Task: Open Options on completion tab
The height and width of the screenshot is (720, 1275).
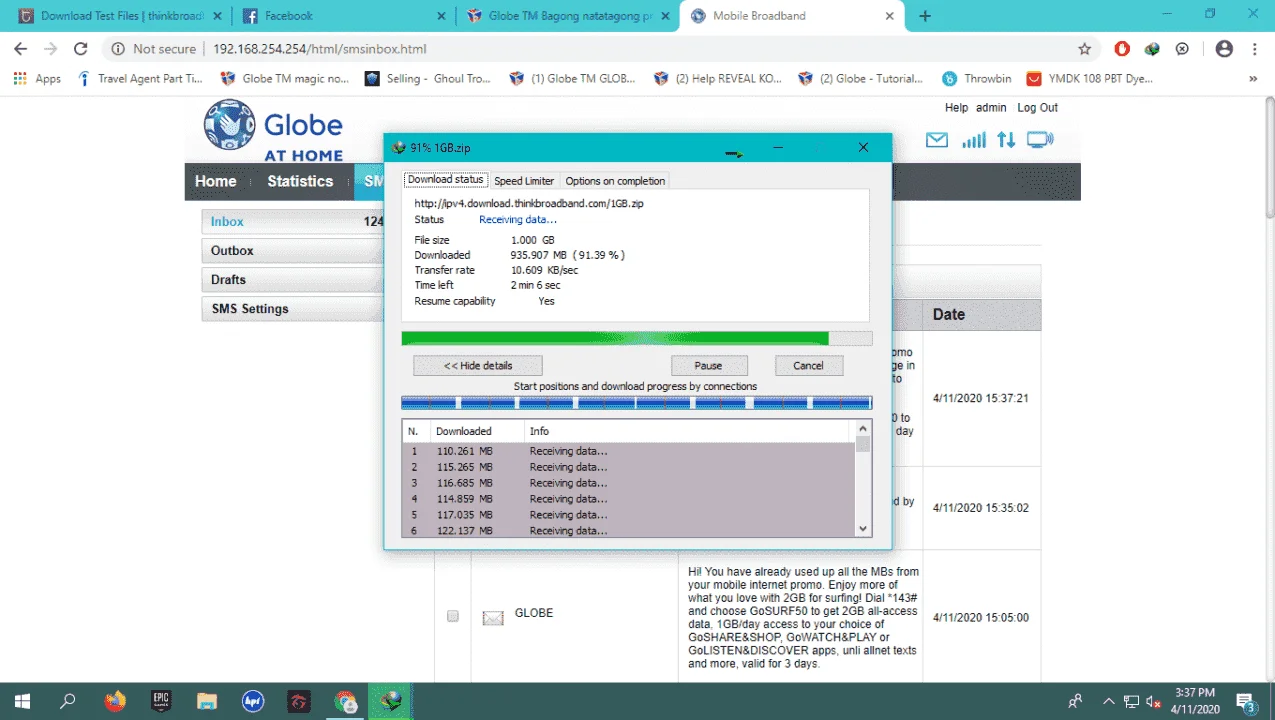Action: pyautogui.click(x=615, y=181)
